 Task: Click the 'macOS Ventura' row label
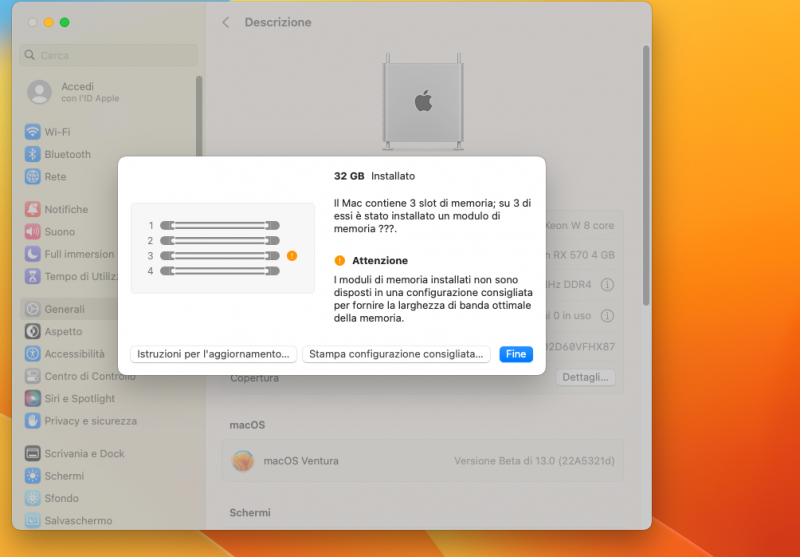(x=301, y=461)
